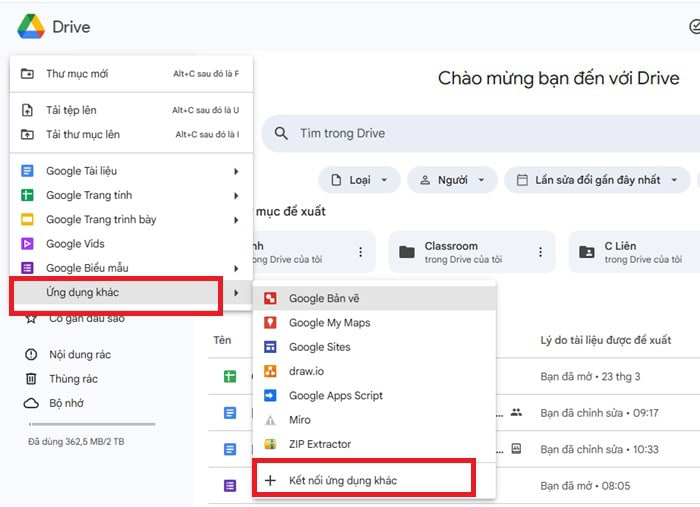Click the Google Docs icon beside Google Tài liệu
The image size is (700, 507).
(27, 171)
